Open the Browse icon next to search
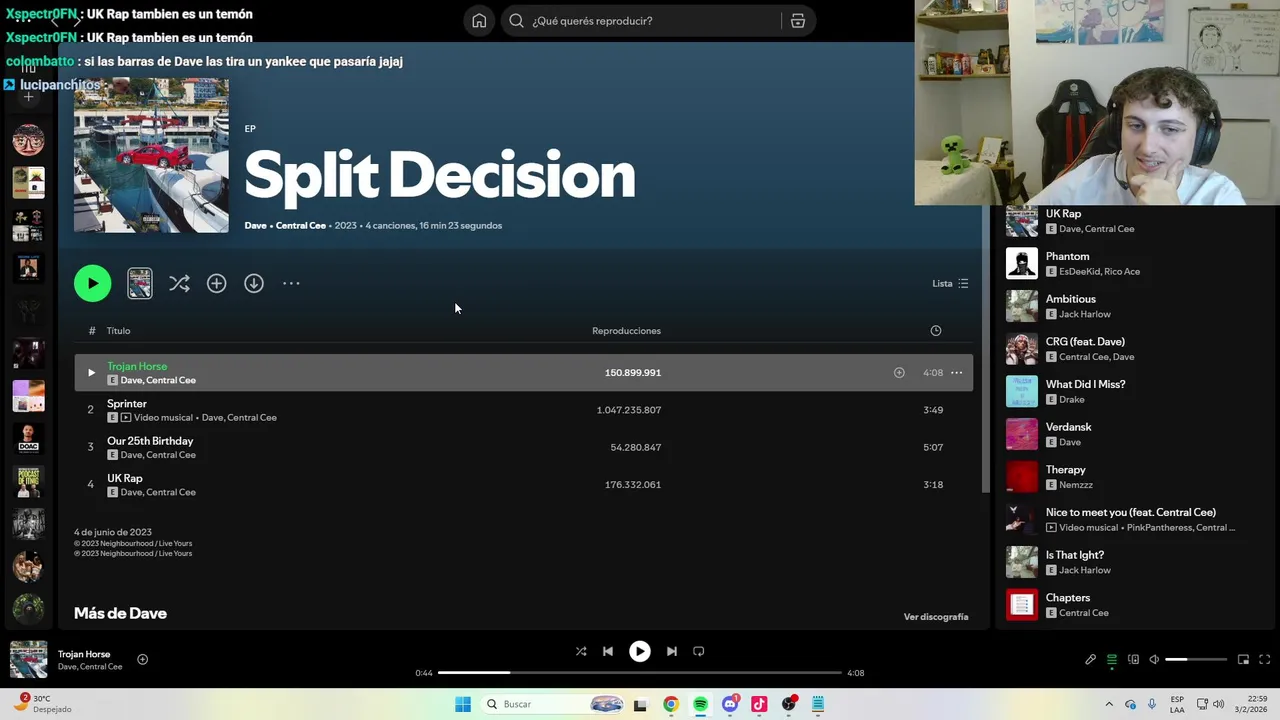Viewport: 1280px width, 720px height. (x=797, y=21)
